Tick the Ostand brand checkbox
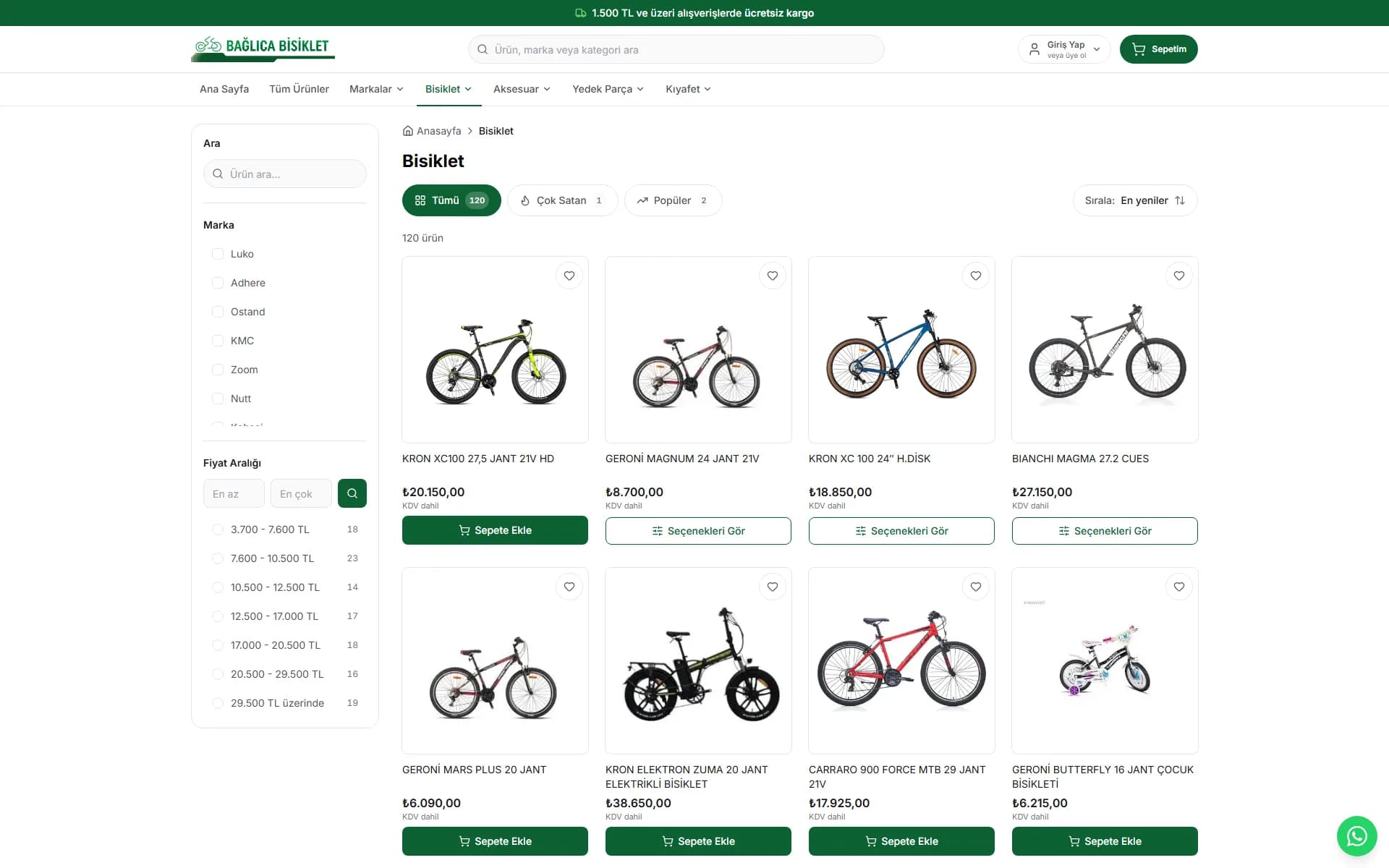 [x=217, y=312]
